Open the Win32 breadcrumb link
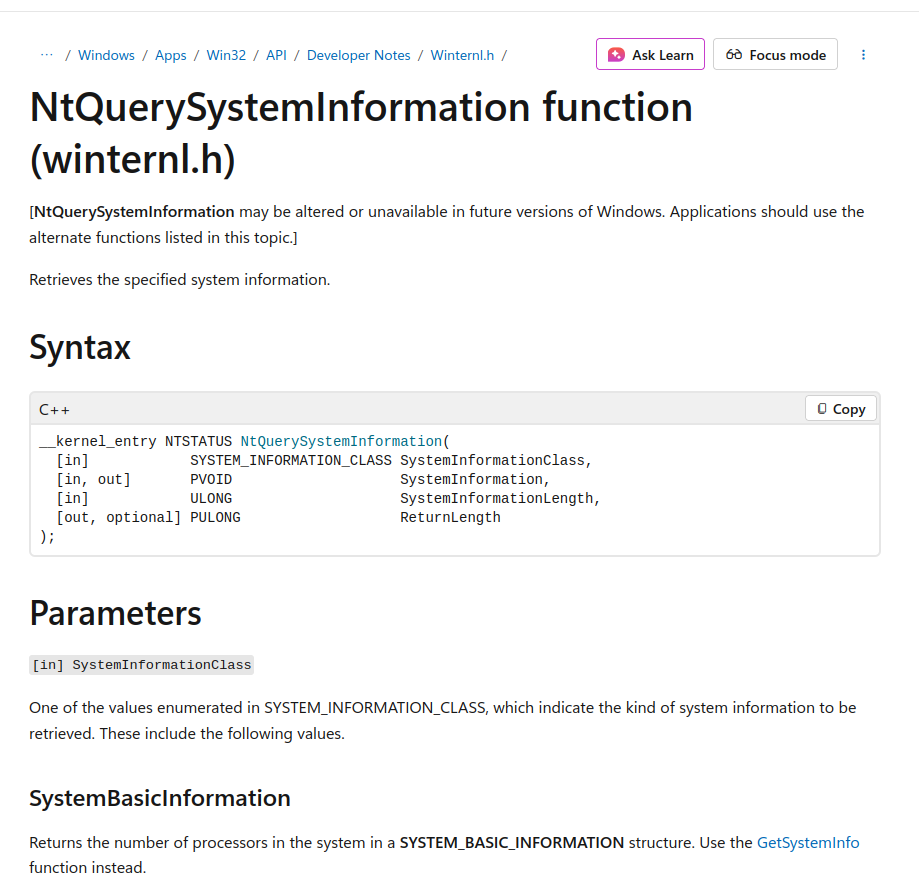 point(226,55)
